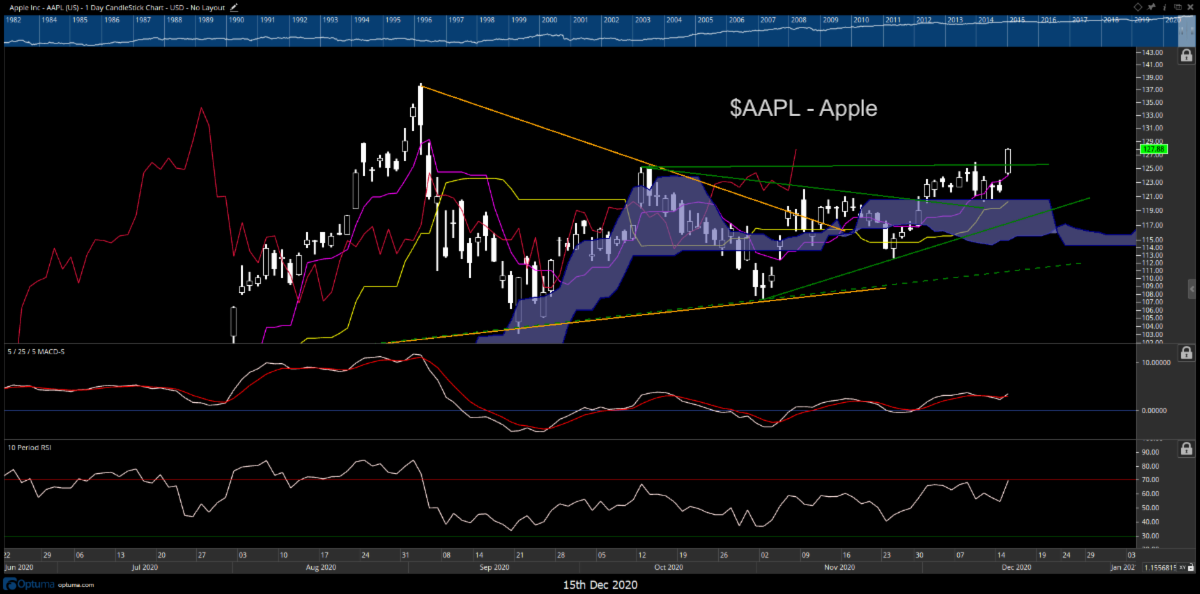Click the chart title 'Apple Inc - AAPL (US)'
Screen dimensions: 1200x594
[44, 8]
